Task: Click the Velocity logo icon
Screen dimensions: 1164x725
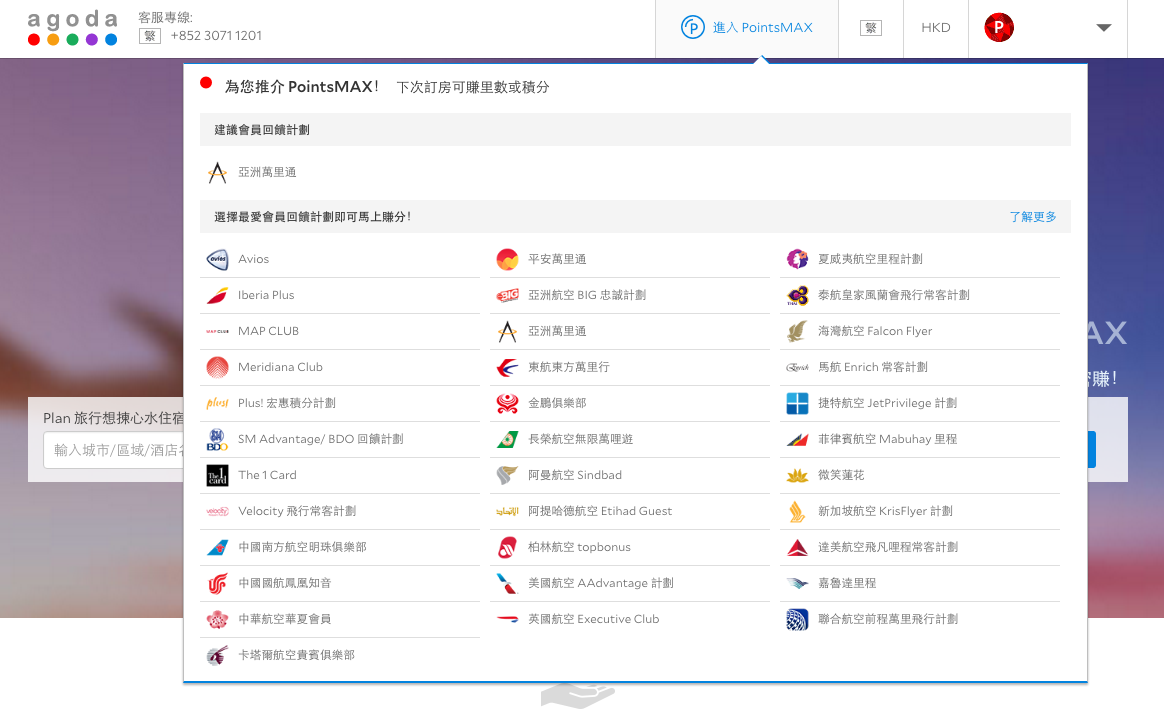Action: click(218, 511)
